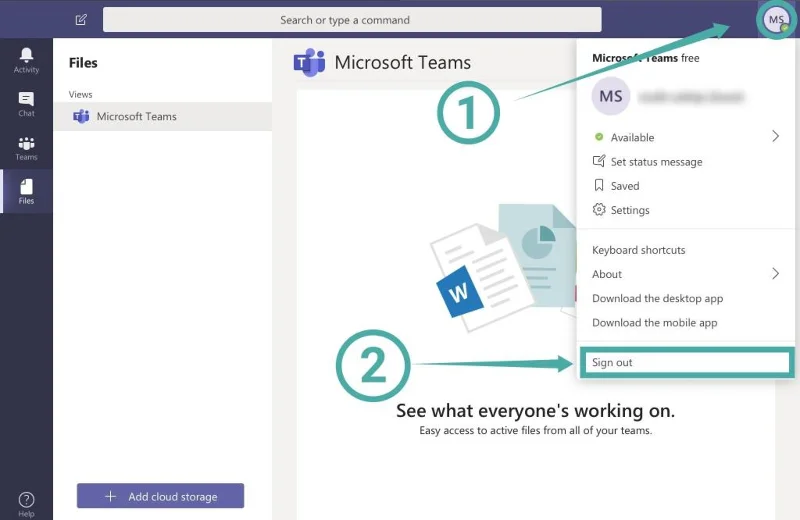800x520 pixels.
Task: Click the large MS avatar in profile menu
Action: tap(611, 96)
